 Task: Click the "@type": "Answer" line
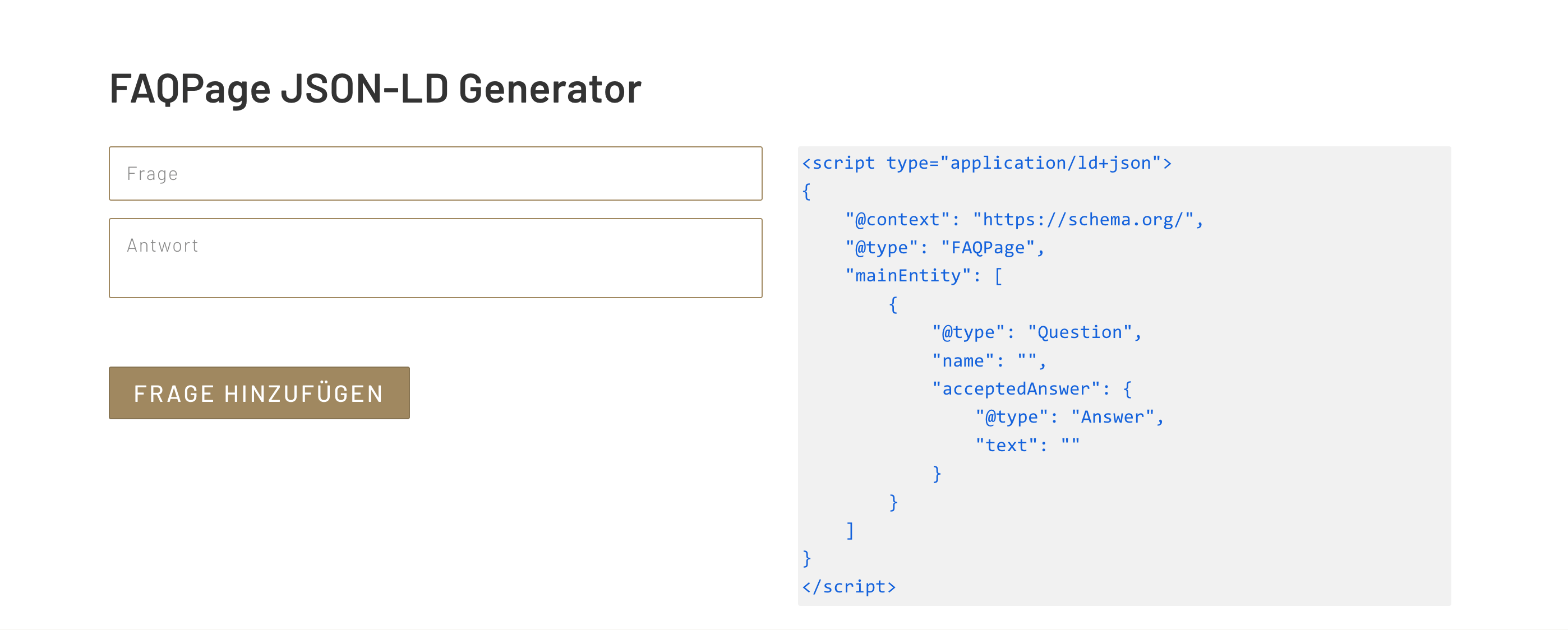(1069, 417)
